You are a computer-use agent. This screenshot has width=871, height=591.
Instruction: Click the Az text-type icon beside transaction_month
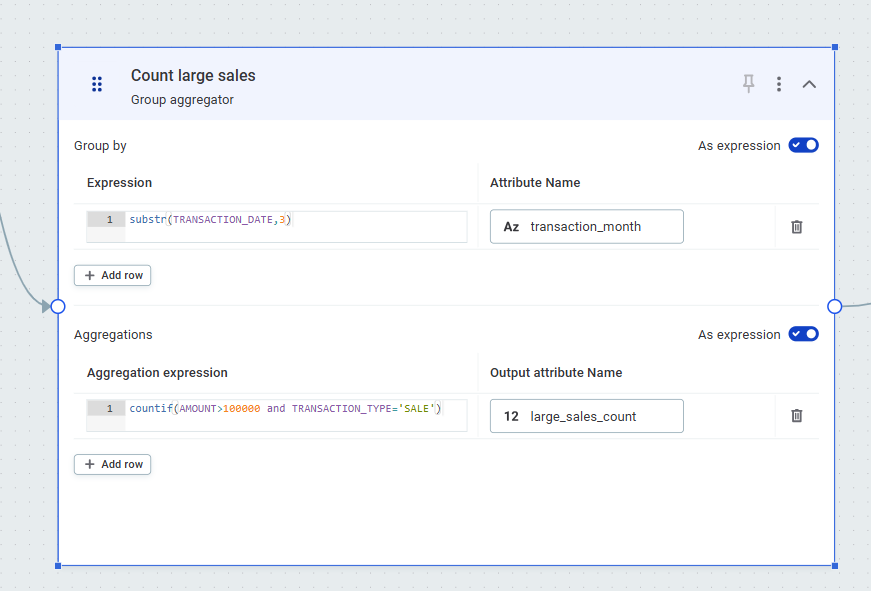coord(511,226)
